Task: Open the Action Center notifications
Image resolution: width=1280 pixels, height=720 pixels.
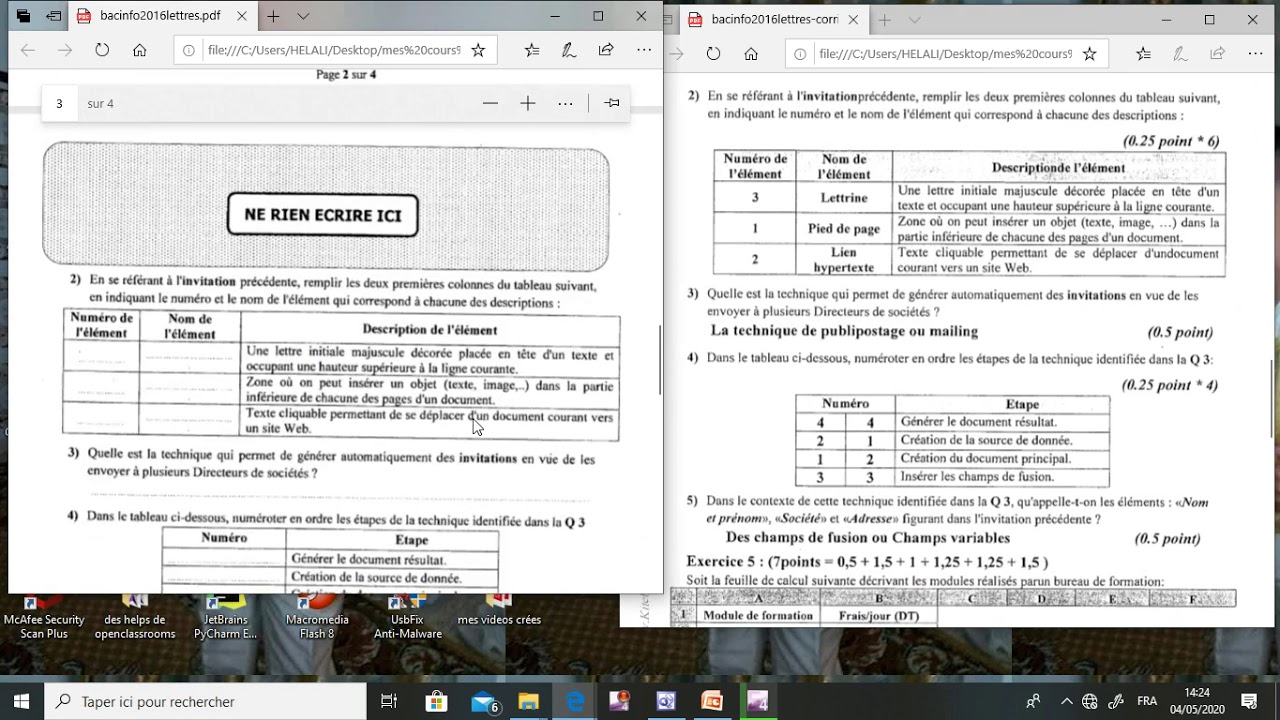Action: (x=1249, y=702)
